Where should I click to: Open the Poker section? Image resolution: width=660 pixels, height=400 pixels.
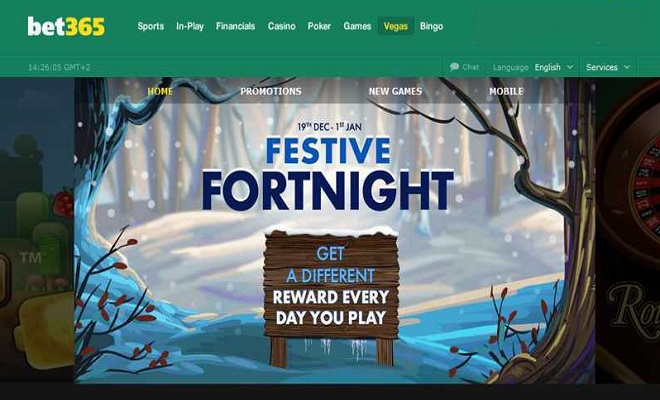pos(319,26)
